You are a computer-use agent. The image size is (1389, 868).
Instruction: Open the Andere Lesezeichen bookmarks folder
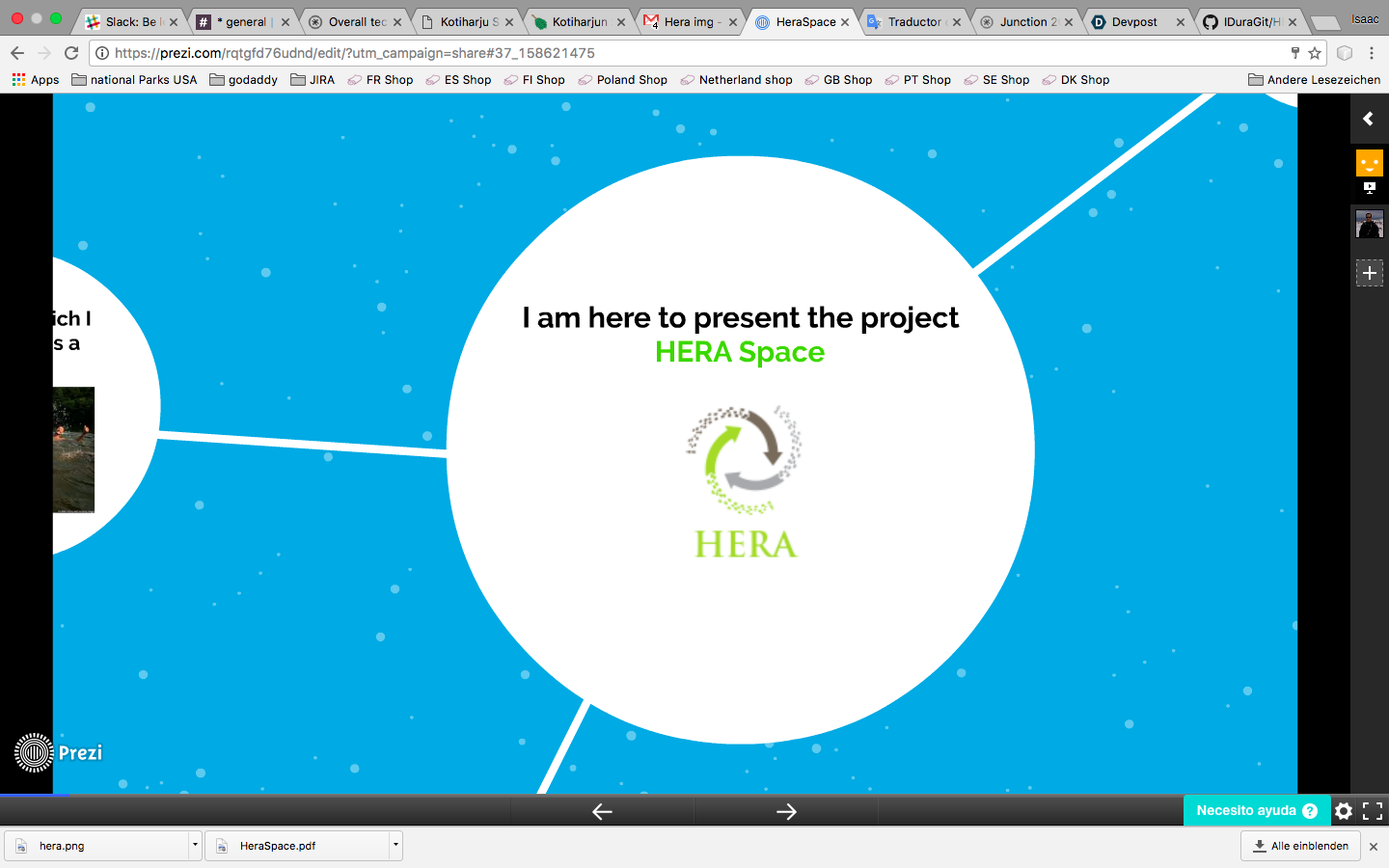(x=1314, y=80)
